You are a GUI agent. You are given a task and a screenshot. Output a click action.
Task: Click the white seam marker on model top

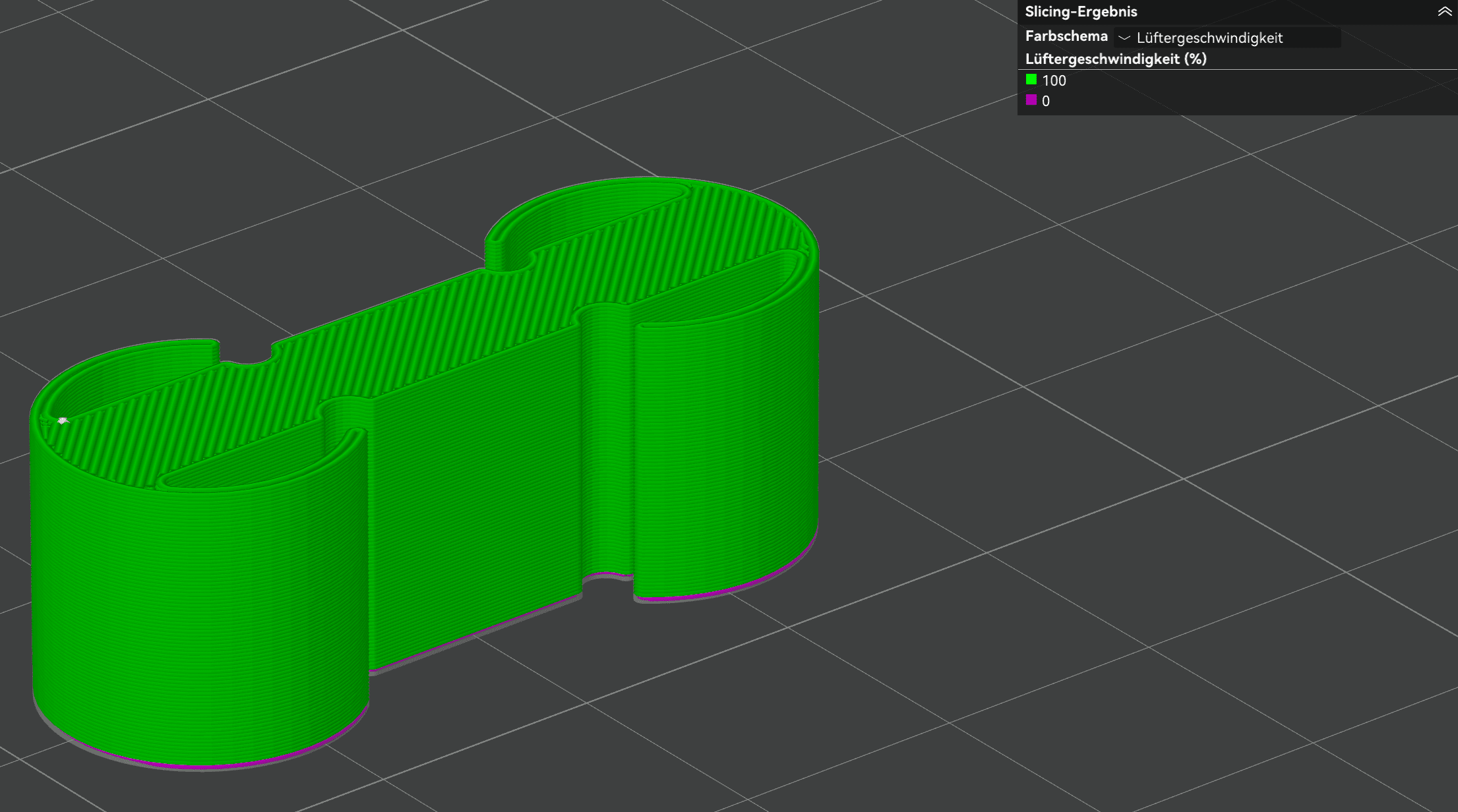click(x=63, y=420)
